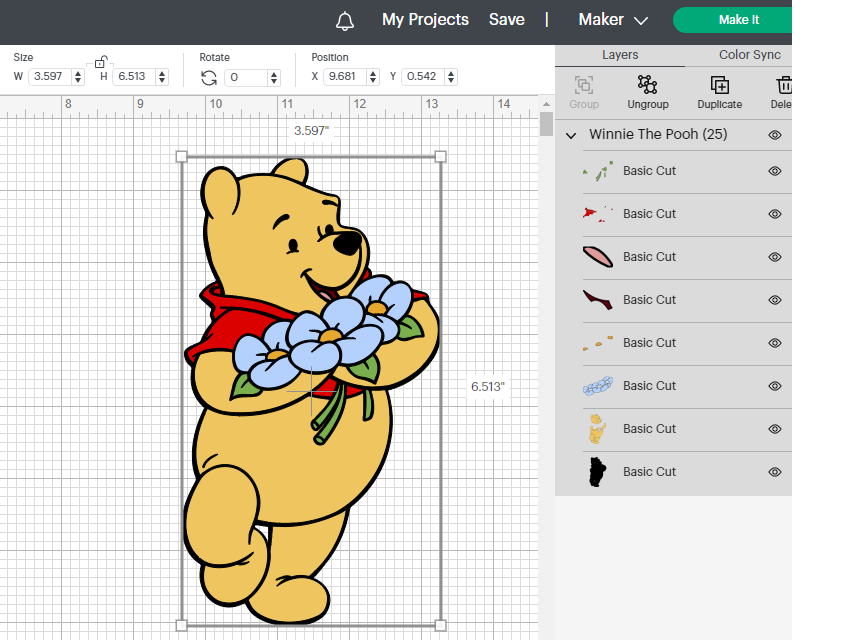Select the orange flower centers layer thumbnail
This screenshot has width=864, height=640.
click(598, 343)
